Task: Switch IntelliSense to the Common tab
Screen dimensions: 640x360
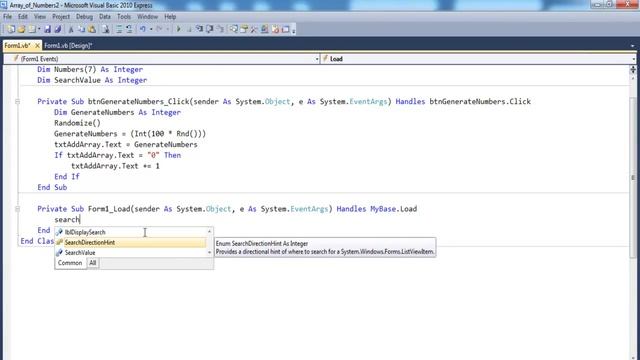Action: pyautogui.click(x=70, y=263)
